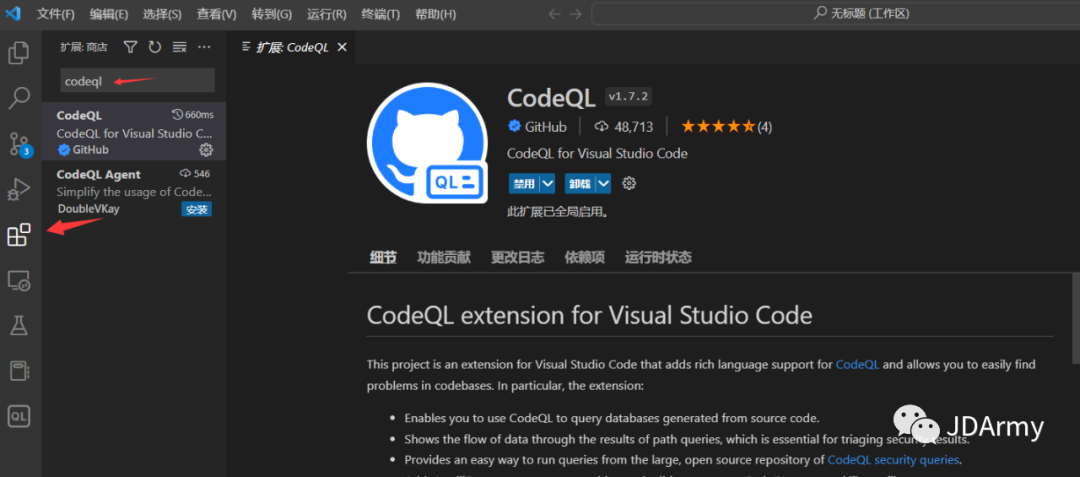The width and height of the screenshot is (1080, 477).
Task: Open the 运行(R) menu
Action: click(x=326, y=14)
